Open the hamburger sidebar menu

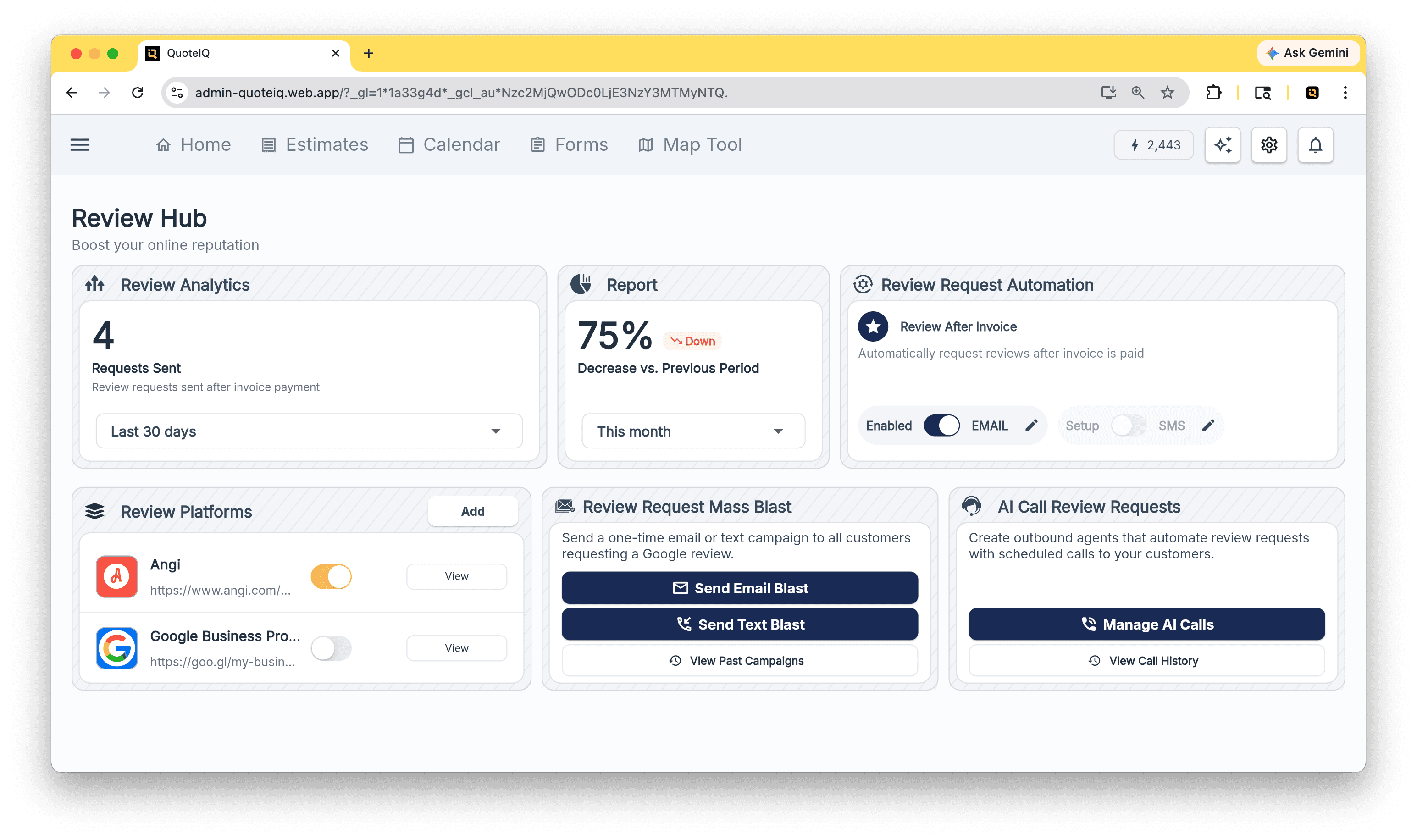click(x=79, y=145)
